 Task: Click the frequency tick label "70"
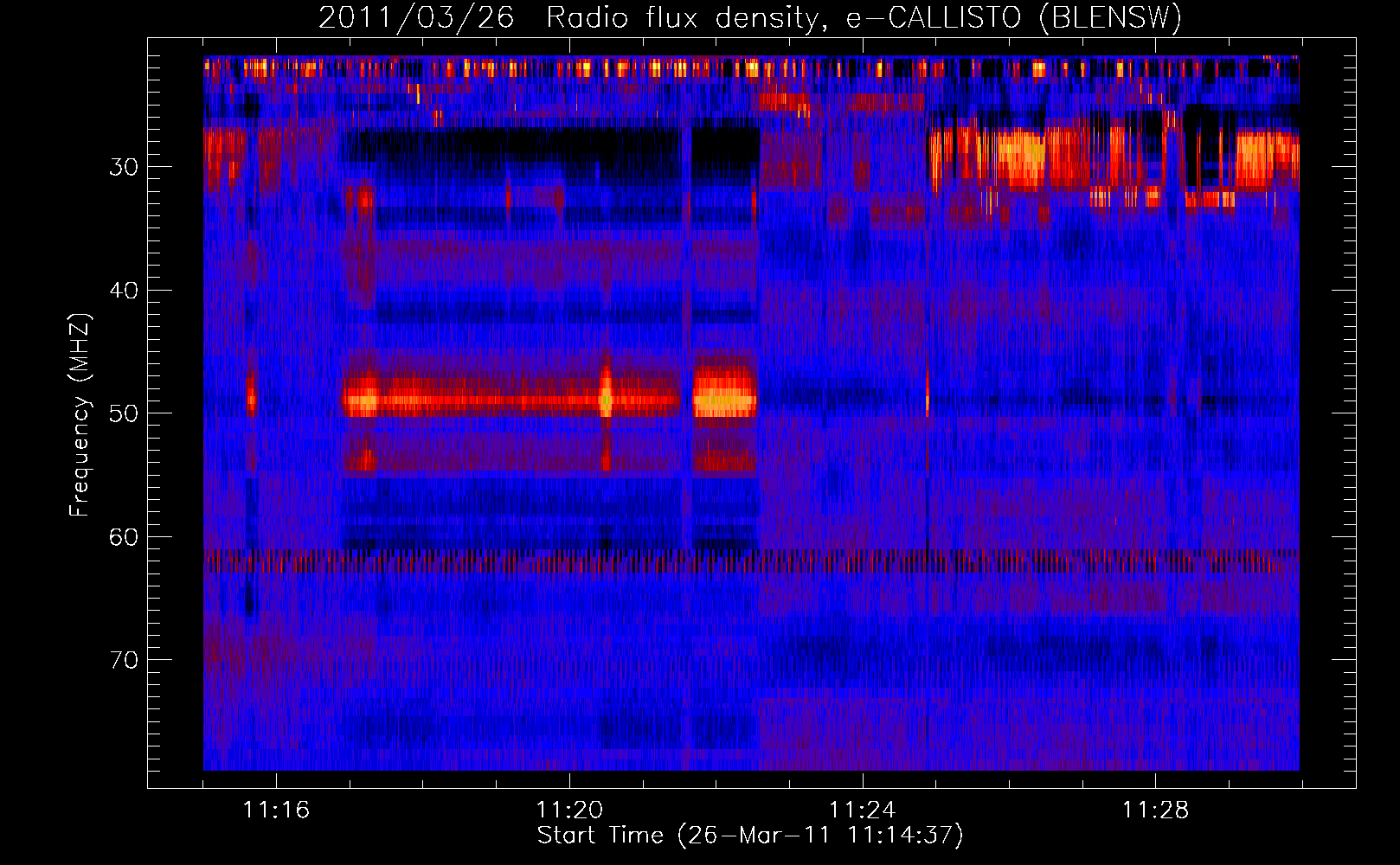tap(124, 661)
